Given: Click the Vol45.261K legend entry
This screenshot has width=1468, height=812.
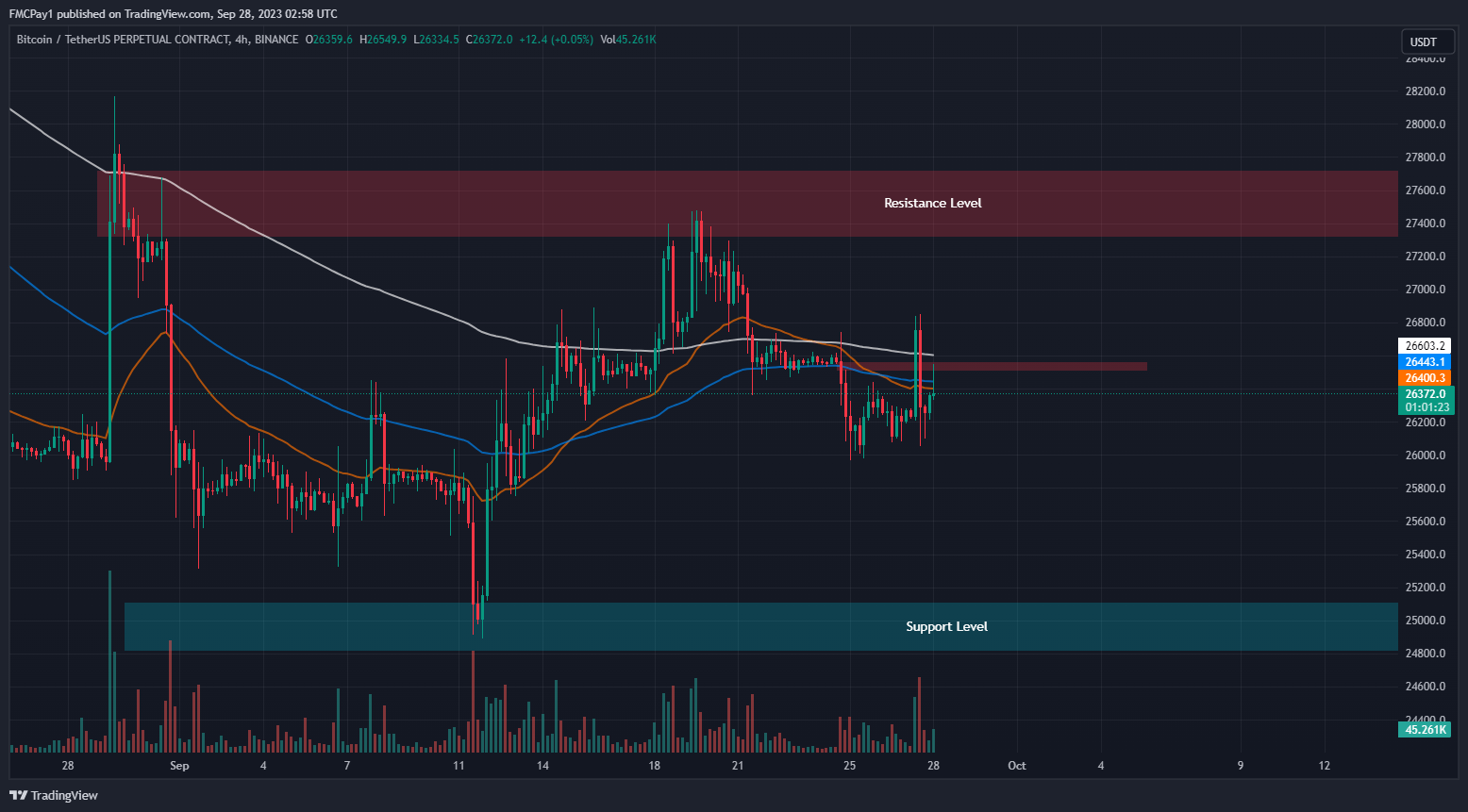Looking at the screenshot, I should click(x=627, y=40).
